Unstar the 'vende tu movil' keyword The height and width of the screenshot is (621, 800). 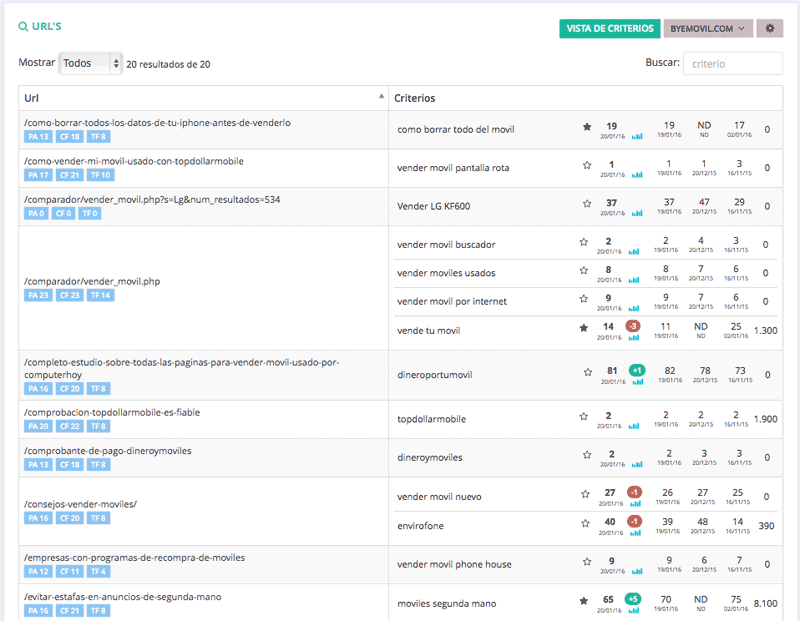coord(584,328)
